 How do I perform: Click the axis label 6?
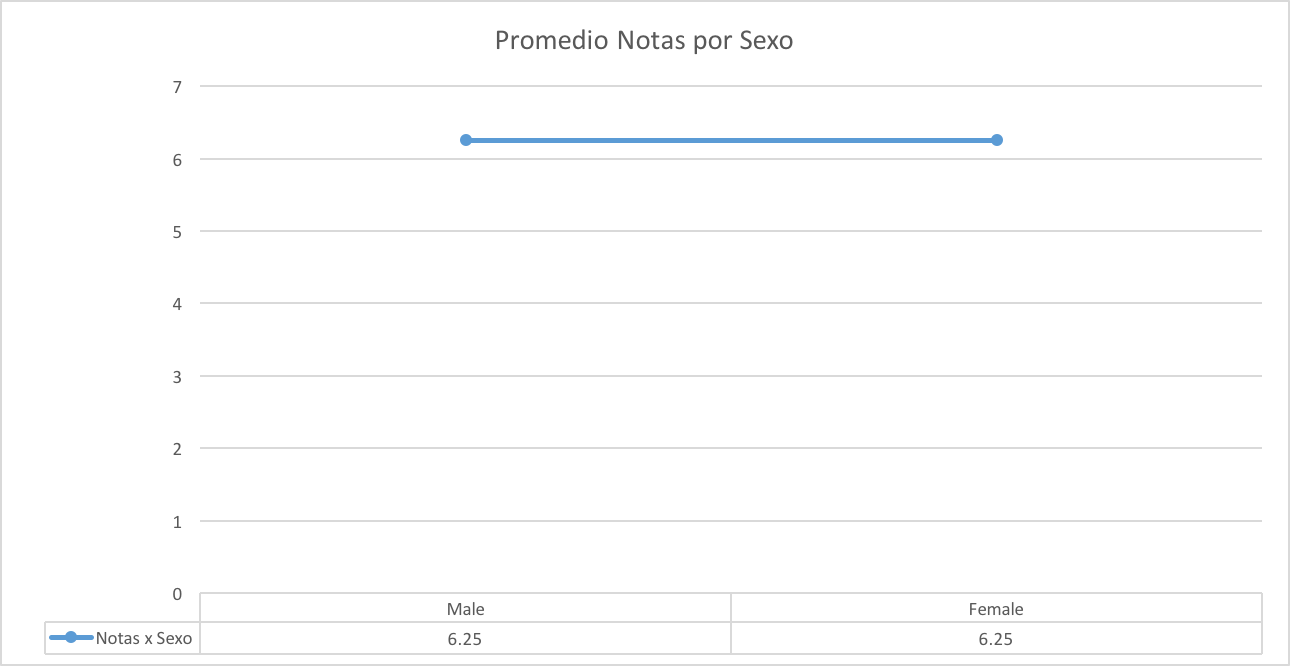pos(177,159)
